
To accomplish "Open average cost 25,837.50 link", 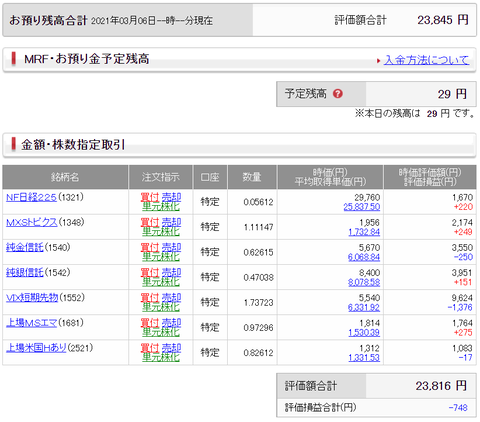I will click(x=362, y=207).
